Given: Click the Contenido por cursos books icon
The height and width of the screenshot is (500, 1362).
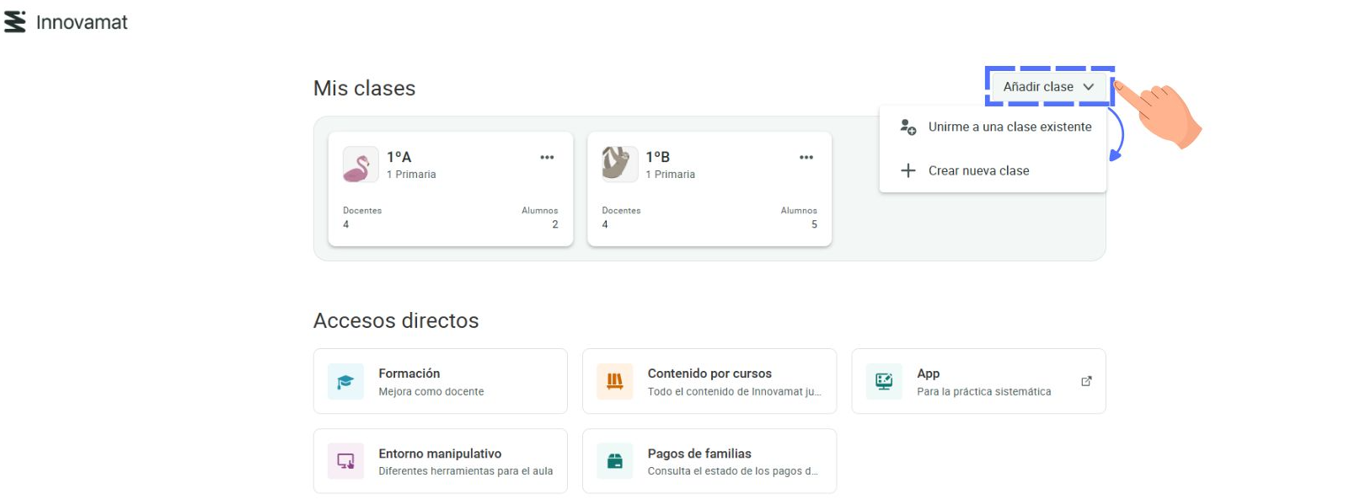Looking at the screenshot, I should (x=615, y=381).
